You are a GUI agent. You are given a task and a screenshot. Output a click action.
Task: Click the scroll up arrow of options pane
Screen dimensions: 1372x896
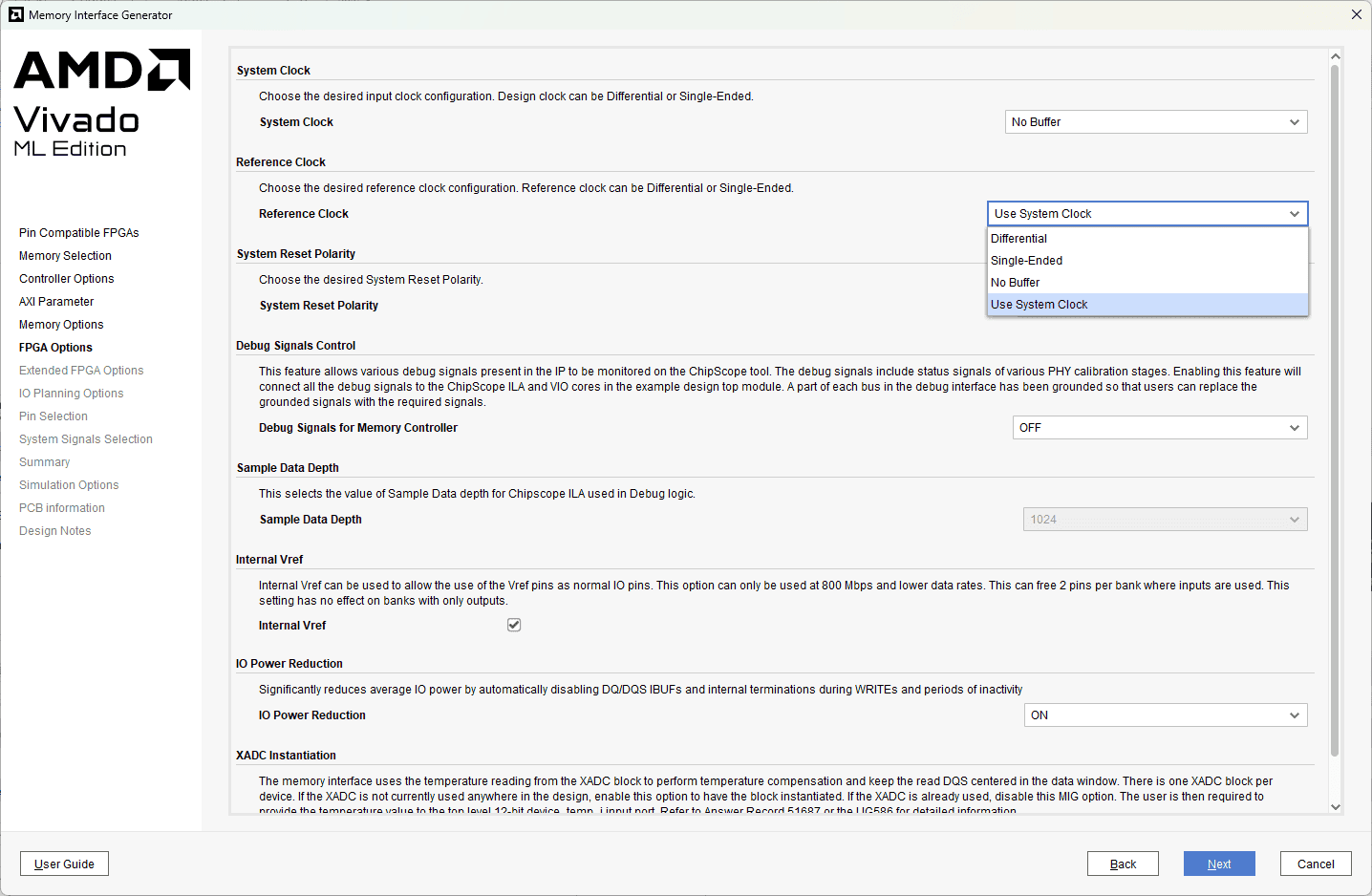1335,56
